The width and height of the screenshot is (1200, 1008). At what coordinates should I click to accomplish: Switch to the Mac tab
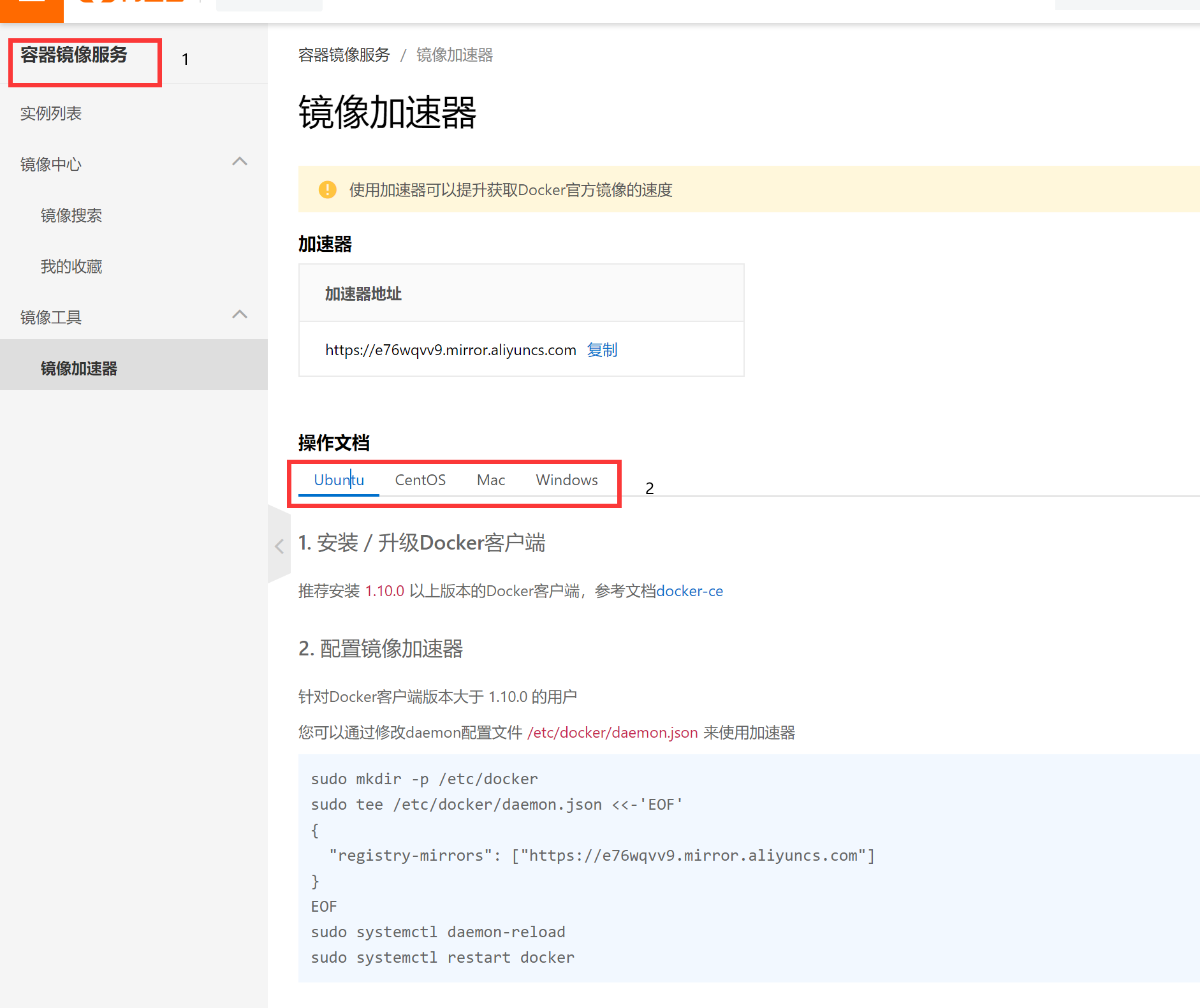click(491, 480)
